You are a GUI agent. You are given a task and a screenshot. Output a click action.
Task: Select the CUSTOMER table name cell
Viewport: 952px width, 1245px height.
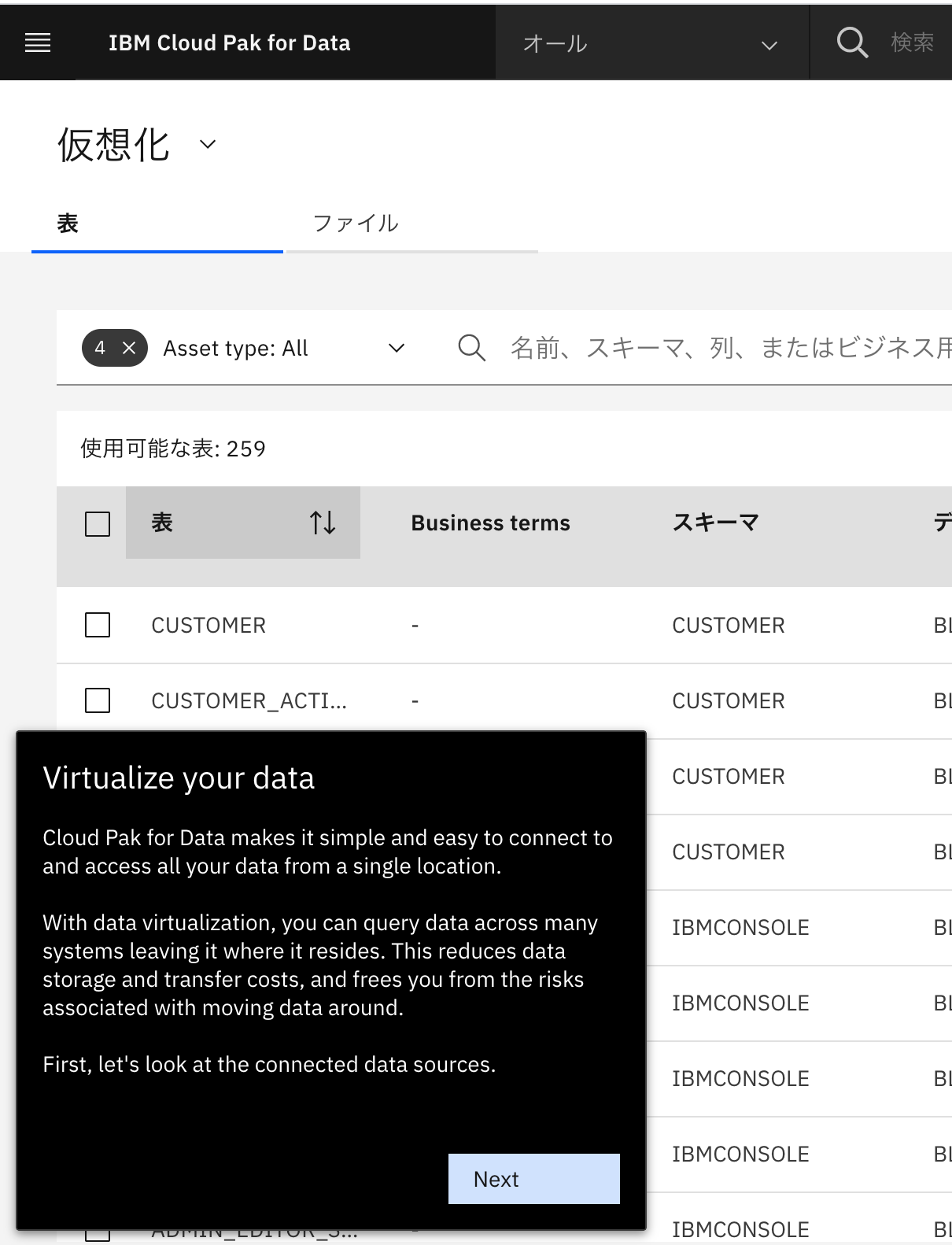[208, 626]
